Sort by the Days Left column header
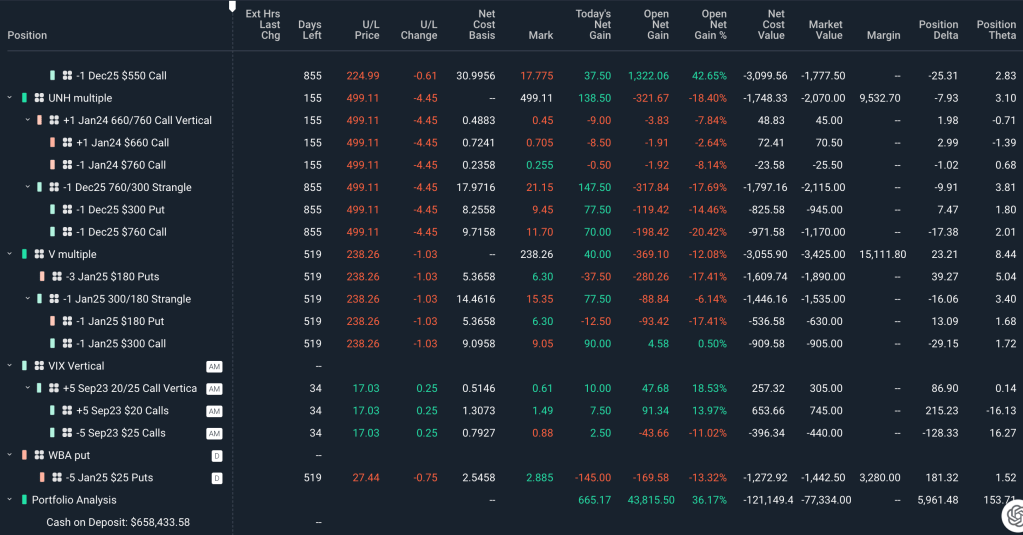This screenshot has width=1023, height=535. [x=310, y=30]
